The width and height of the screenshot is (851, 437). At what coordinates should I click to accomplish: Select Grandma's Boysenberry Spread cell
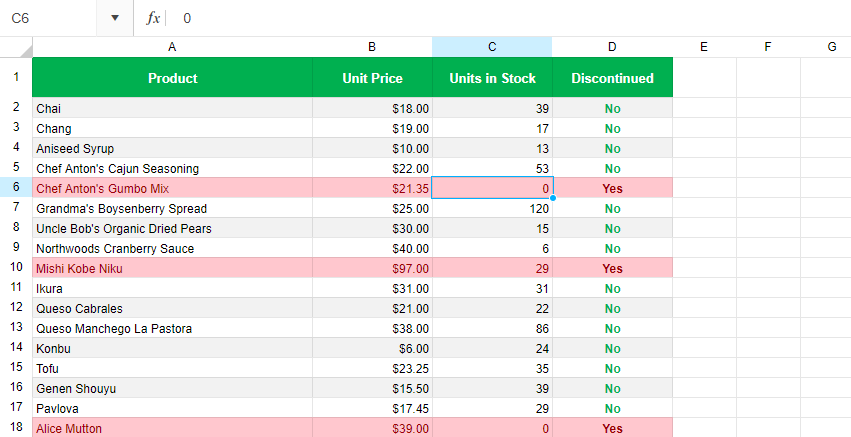pyautogui.click(x=172, y=208)
